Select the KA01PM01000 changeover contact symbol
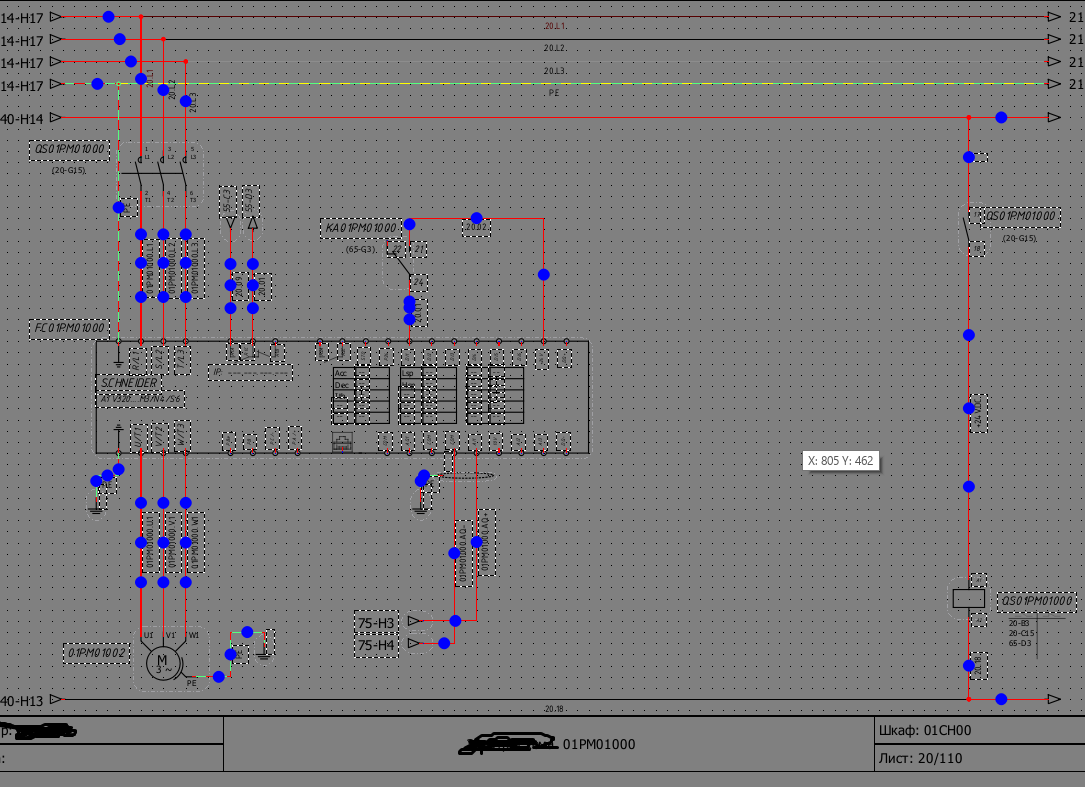1085x787 pixels. pyautogui.click(x=399, y=266)
